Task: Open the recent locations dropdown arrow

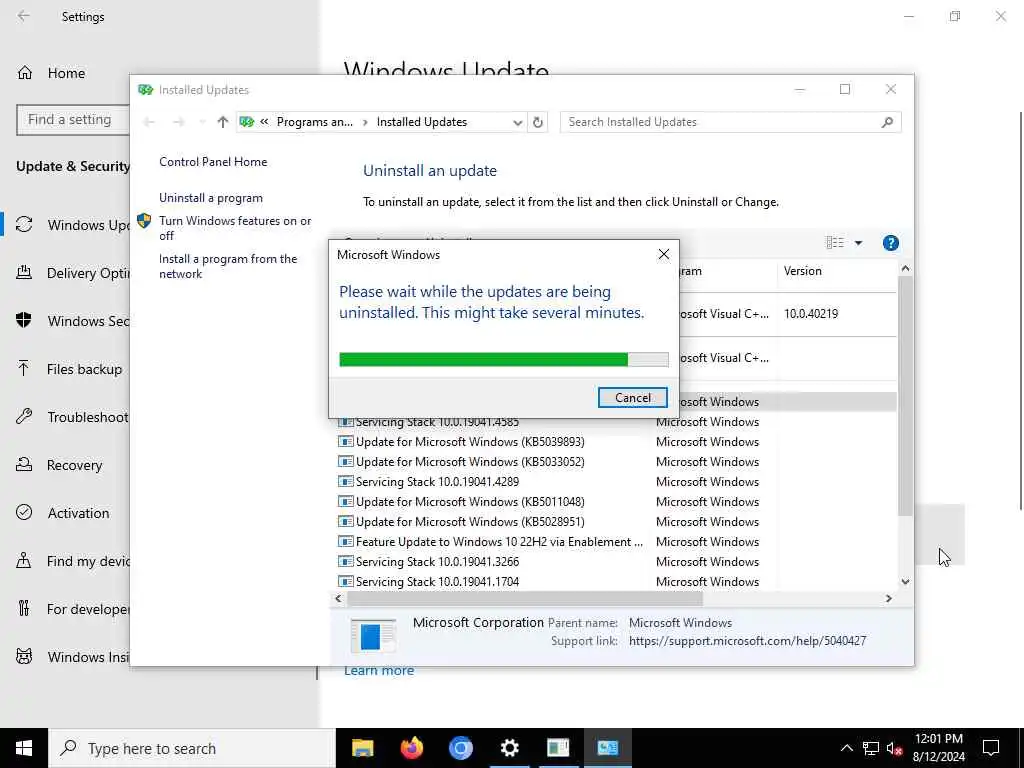Action: 202,122
